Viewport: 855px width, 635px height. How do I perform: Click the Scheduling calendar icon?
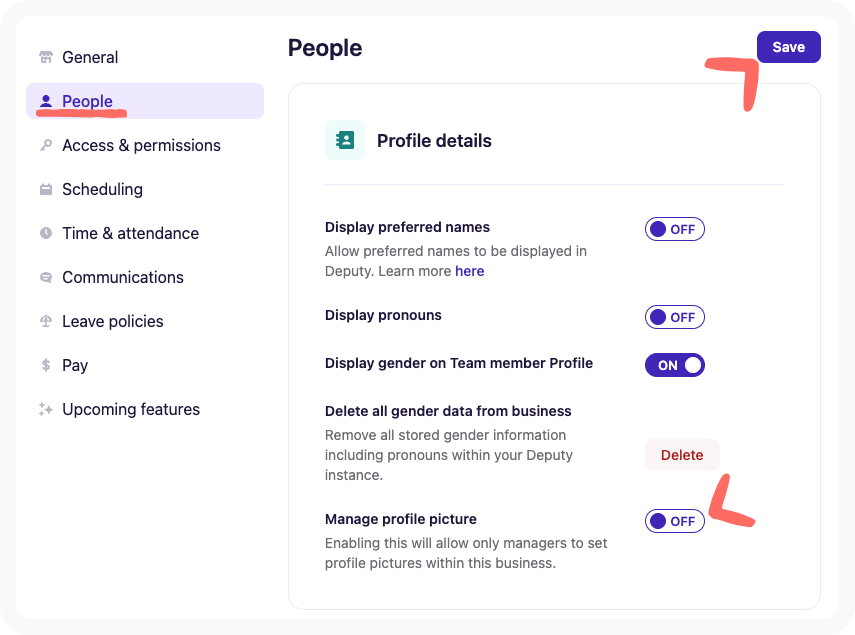[x=44, y=189]
